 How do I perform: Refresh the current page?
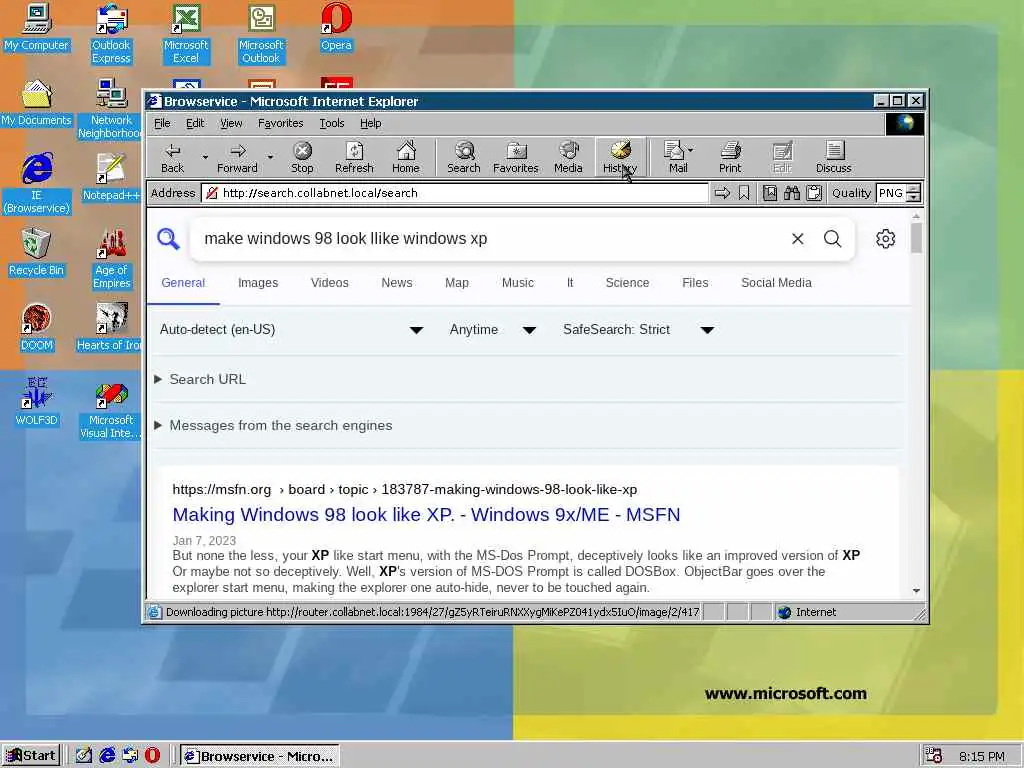pyautogui.click(x=354, y=157)
